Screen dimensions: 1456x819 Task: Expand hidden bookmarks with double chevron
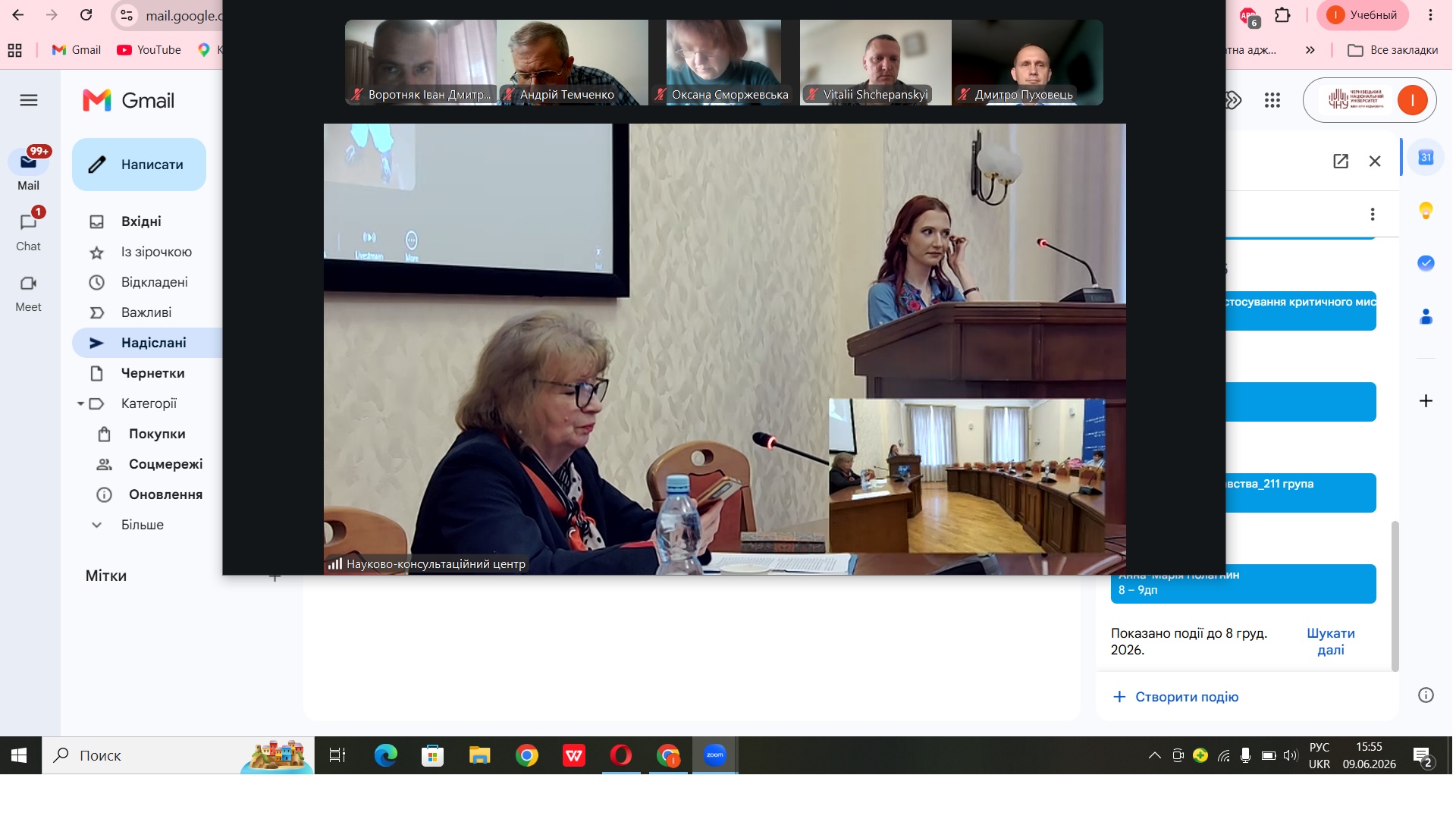(1310, 50)
